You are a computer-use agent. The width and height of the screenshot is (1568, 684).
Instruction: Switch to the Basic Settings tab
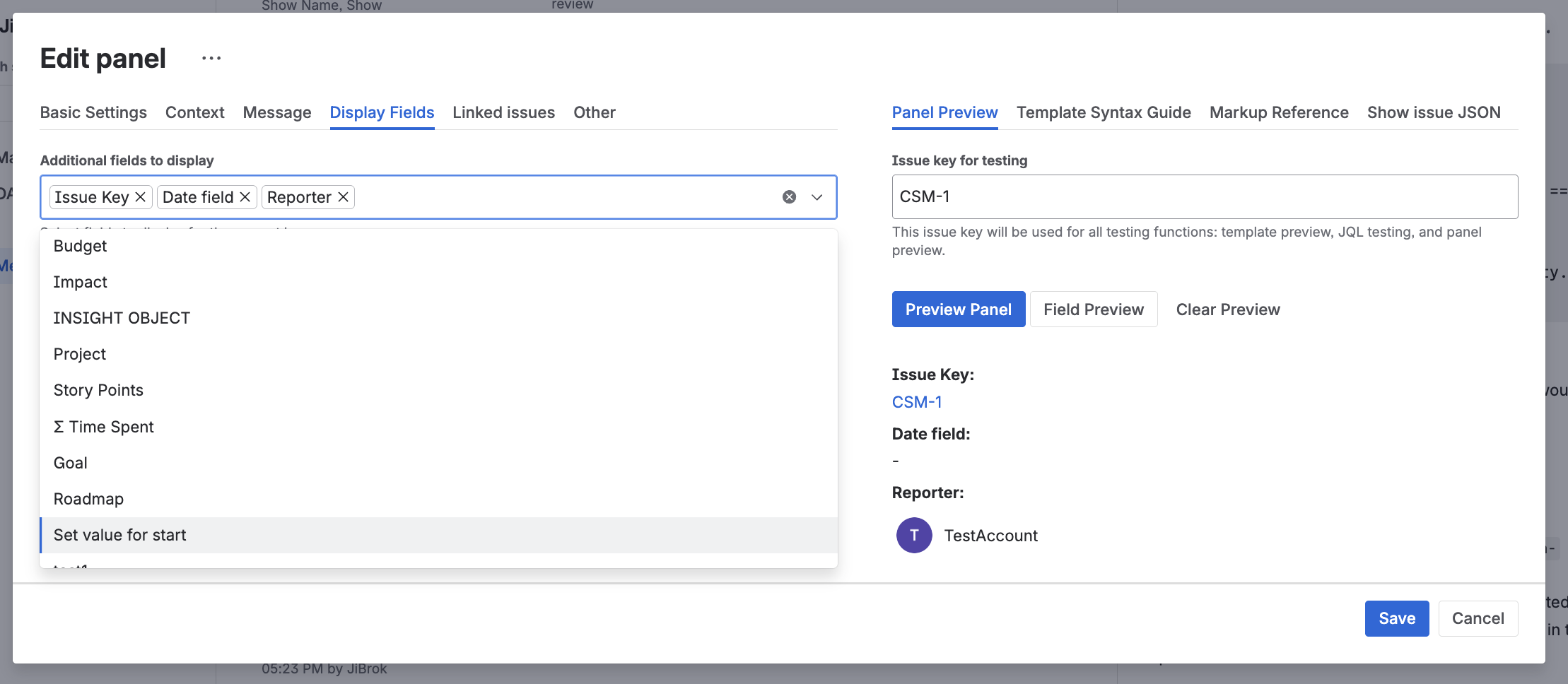pyautogui.click(x=93, y=112)
